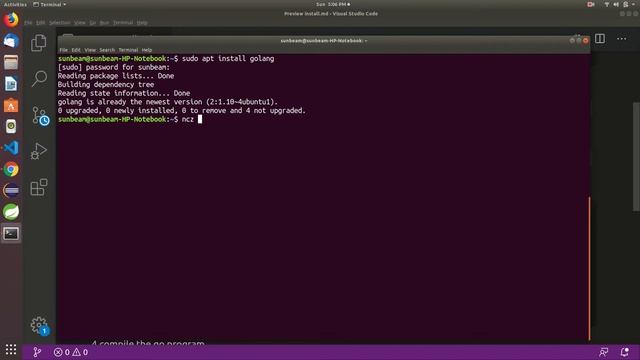Open Help menu in the terminal window
This screenshot has height=360, width=640.
click(147, 50)
